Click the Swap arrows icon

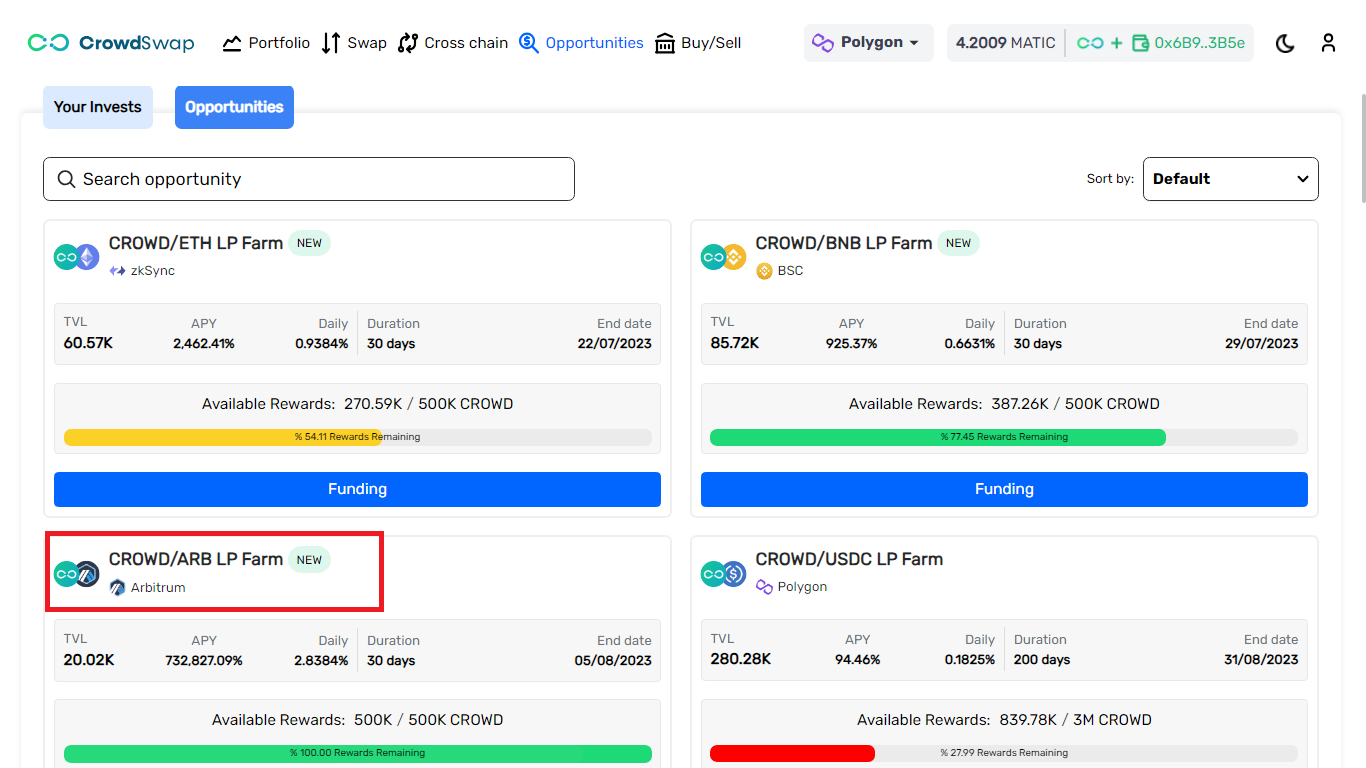(331, 43)
